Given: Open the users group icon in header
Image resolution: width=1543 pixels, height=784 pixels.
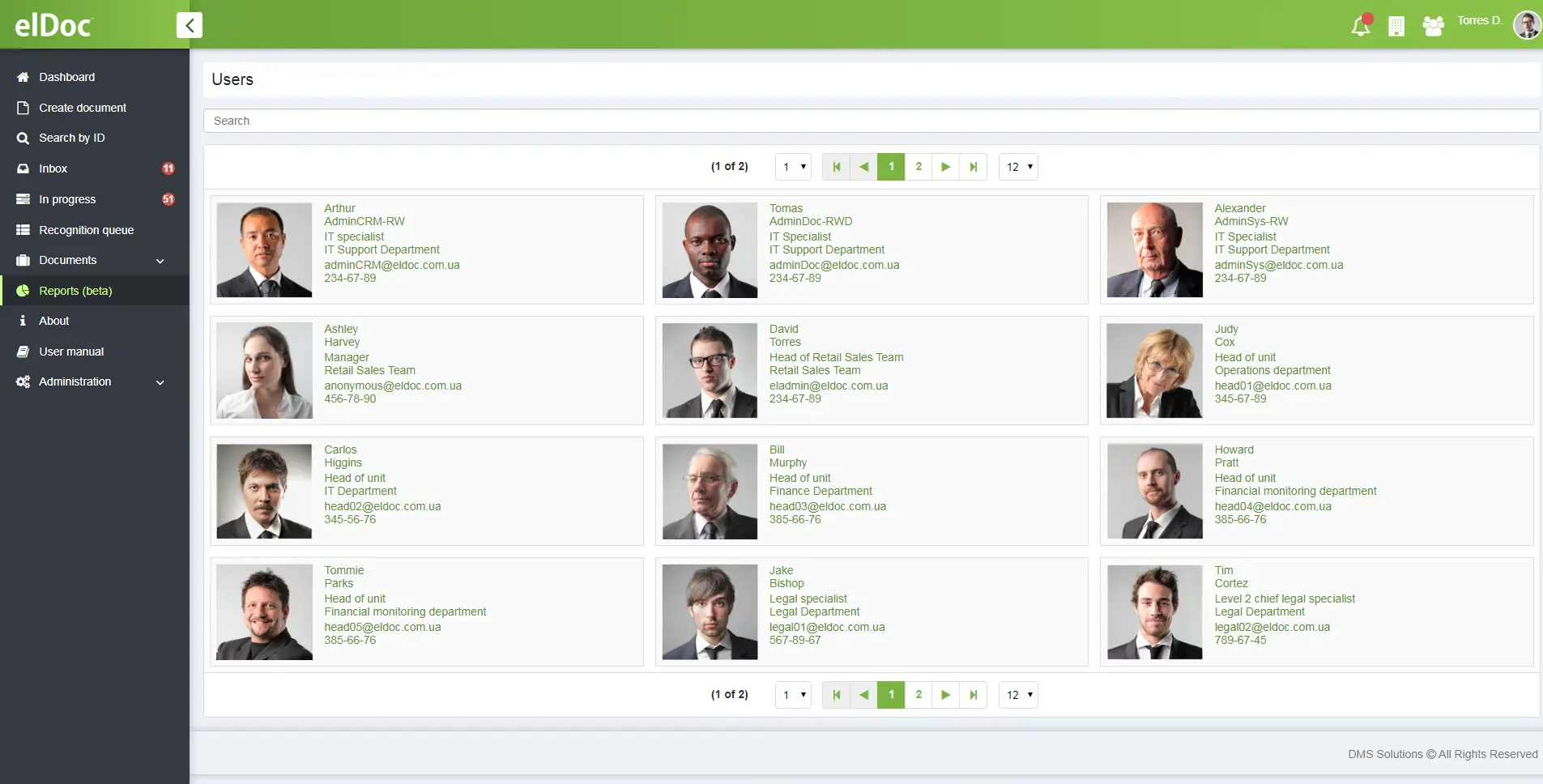Looking at the screenshot, I should click(x=1433, y=27).
